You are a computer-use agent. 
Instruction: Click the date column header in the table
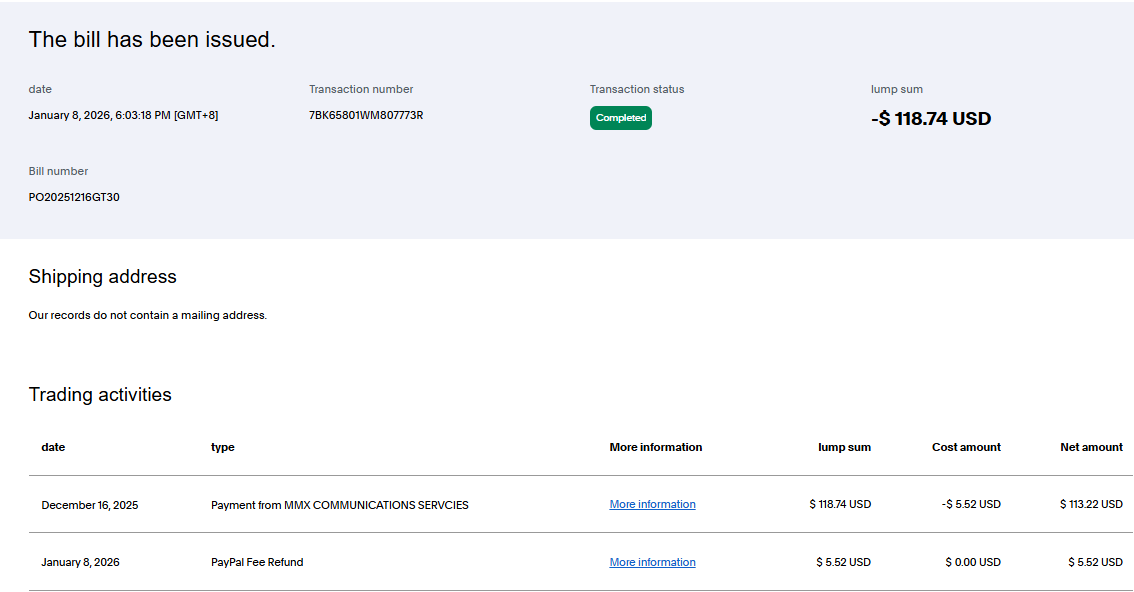click(x=53, y=447)
